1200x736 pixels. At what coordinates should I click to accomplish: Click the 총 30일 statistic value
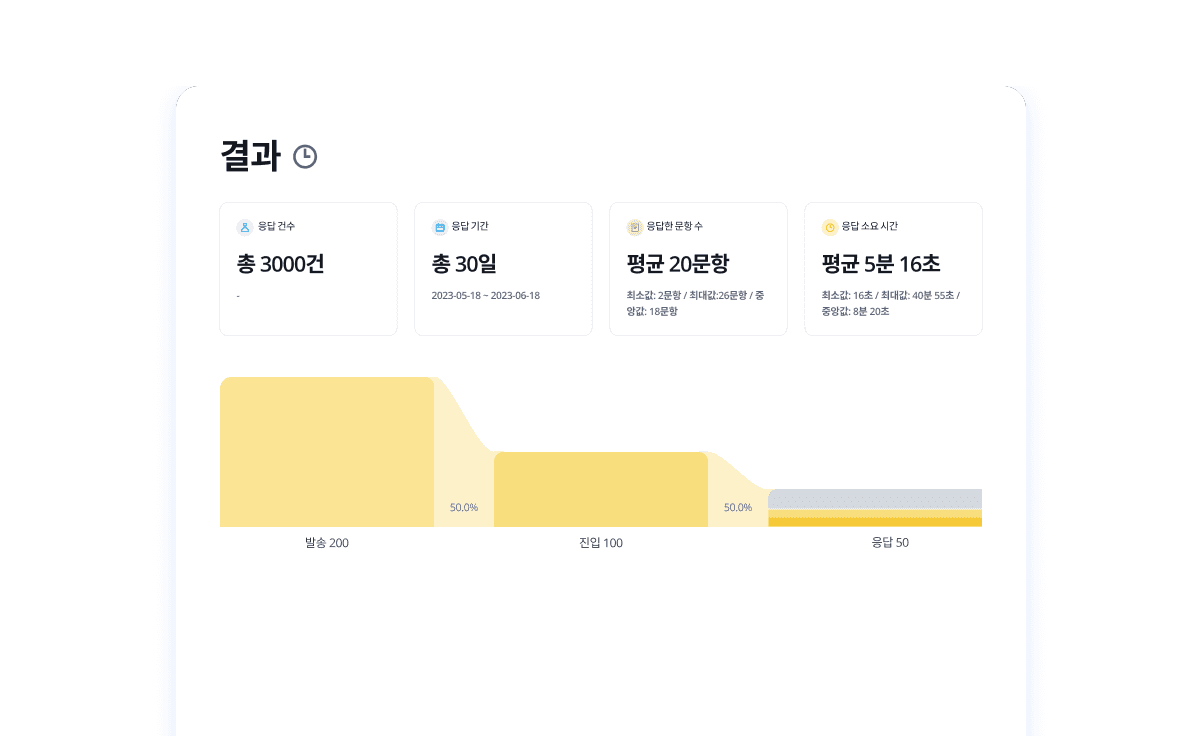[x=462, y=263]
